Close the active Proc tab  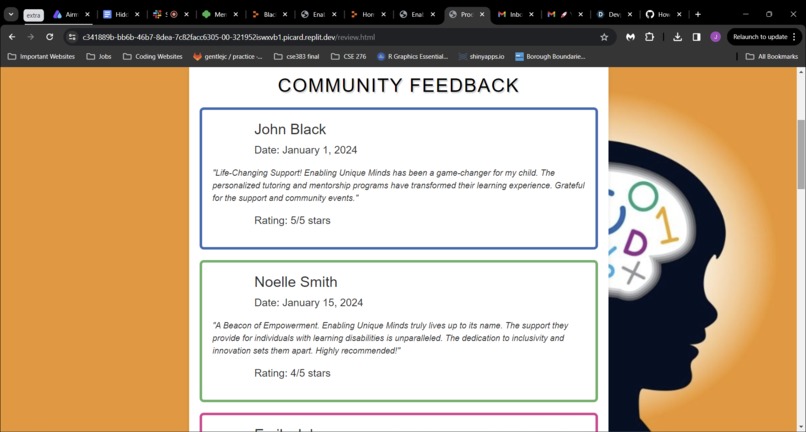482,14
